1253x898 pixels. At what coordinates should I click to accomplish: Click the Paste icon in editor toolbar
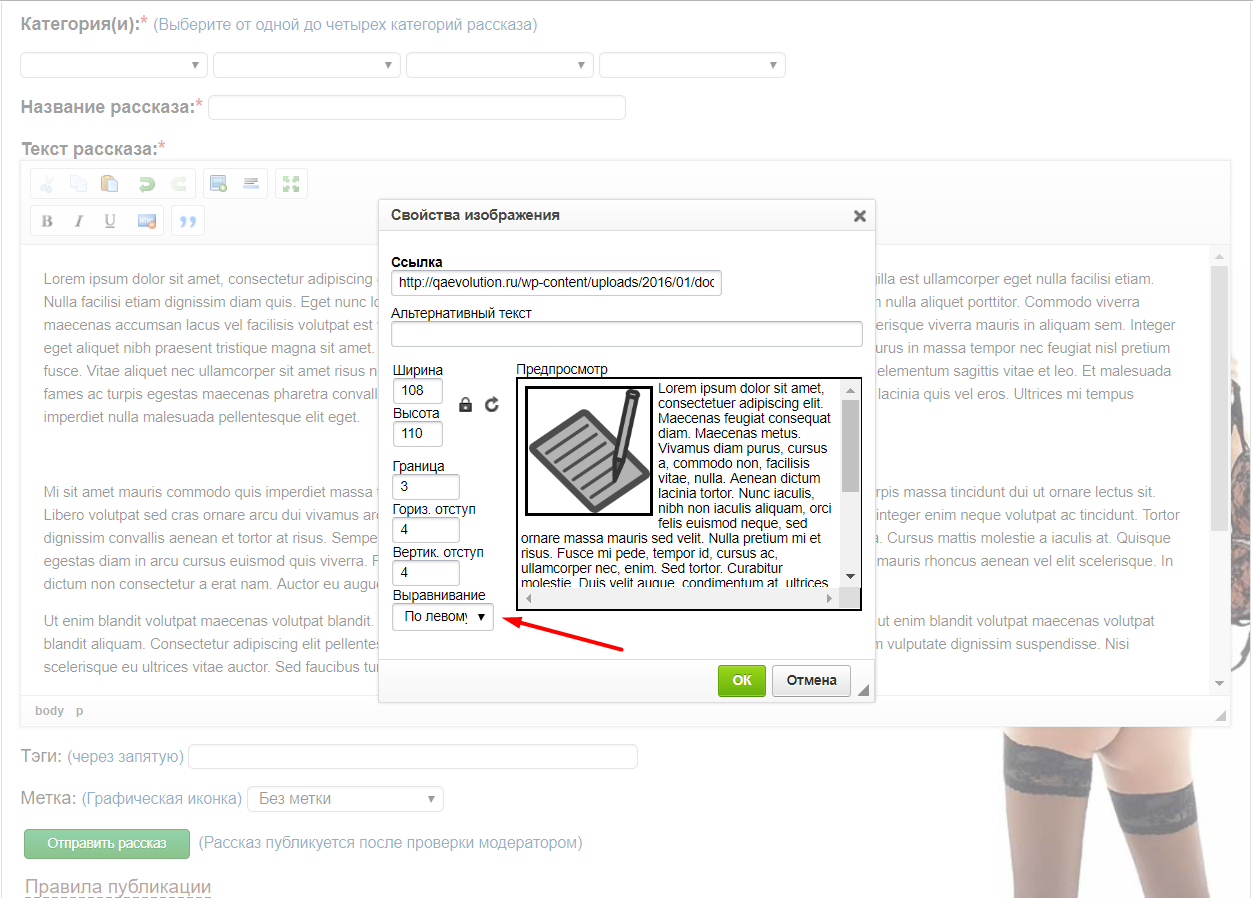pos(111,184)
